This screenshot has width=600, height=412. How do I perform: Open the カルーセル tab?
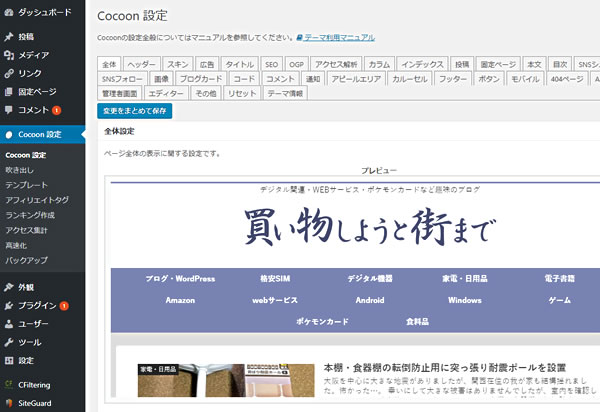tap(410, 79)
